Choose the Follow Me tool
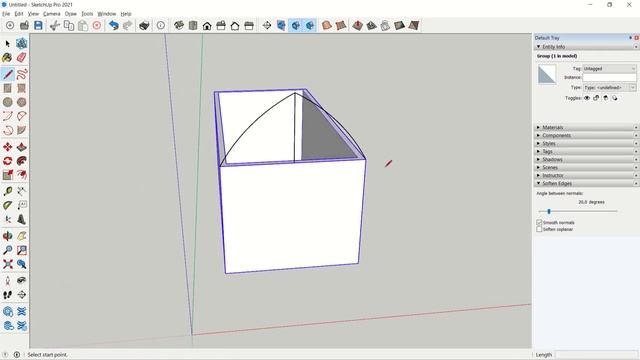The width and height of the screenshot is (640, 360). 22,161
